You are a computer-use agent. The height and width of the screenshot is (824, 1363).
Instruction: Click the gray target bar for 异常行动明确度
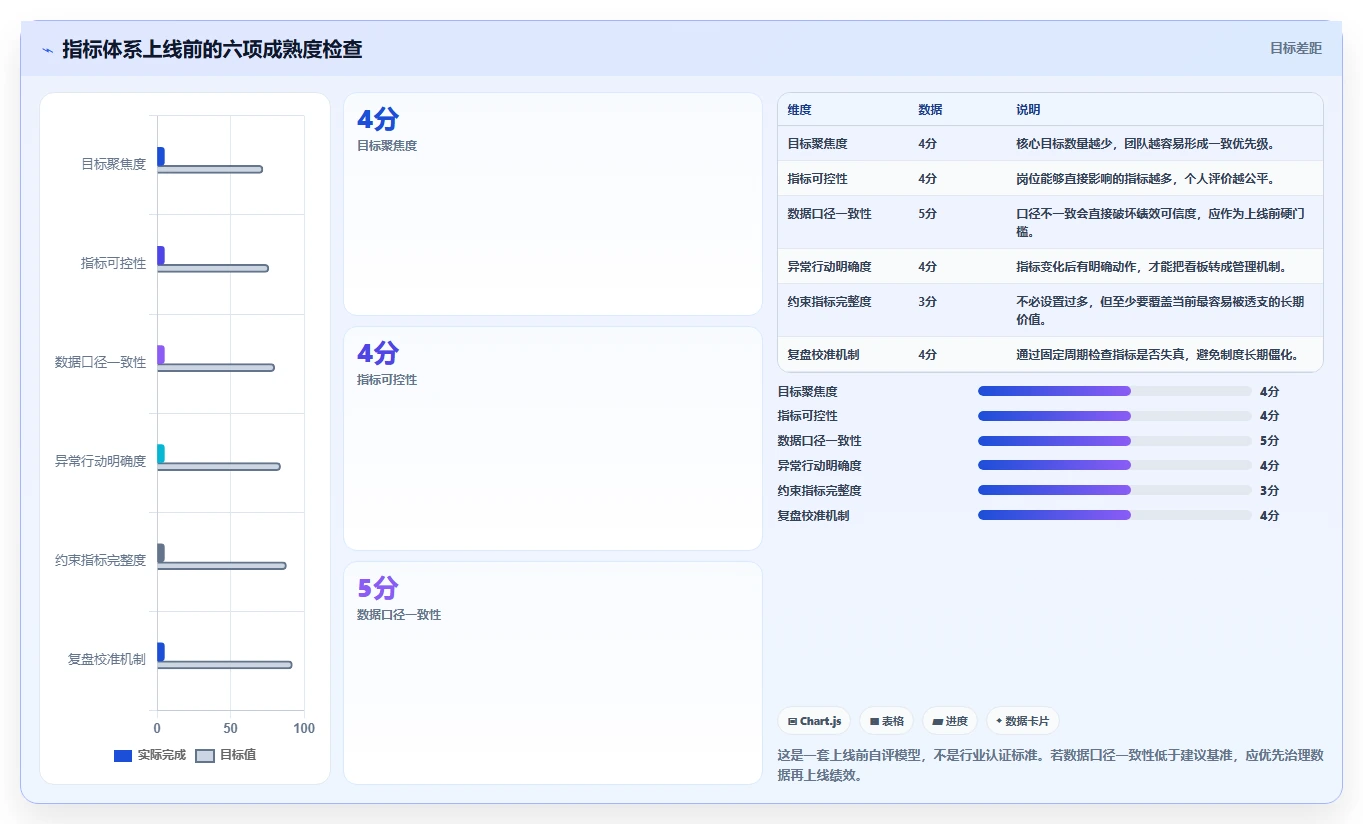(219, 466)
